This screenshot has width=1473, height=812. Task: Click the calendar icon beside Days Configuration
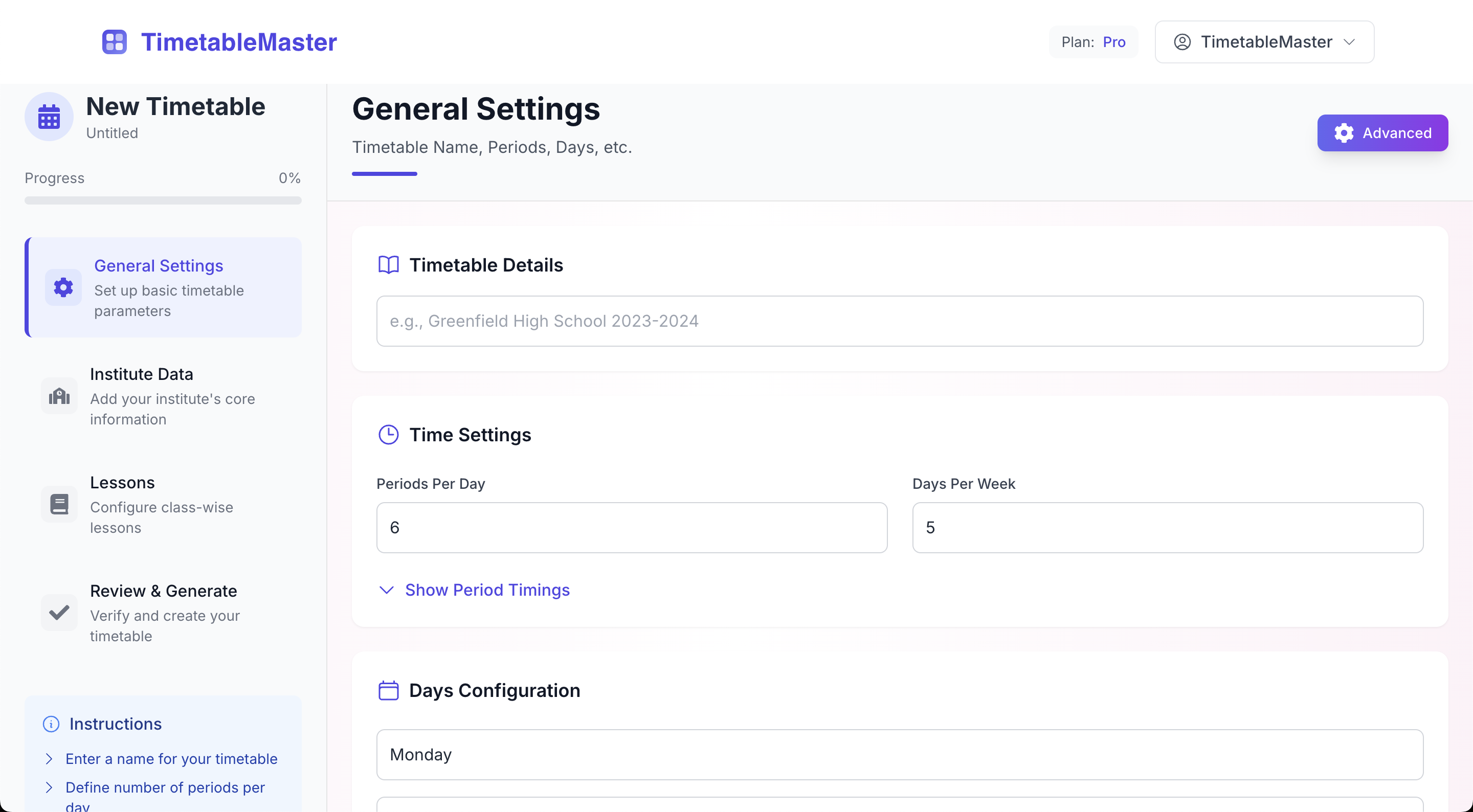click(x=388, y=690)
